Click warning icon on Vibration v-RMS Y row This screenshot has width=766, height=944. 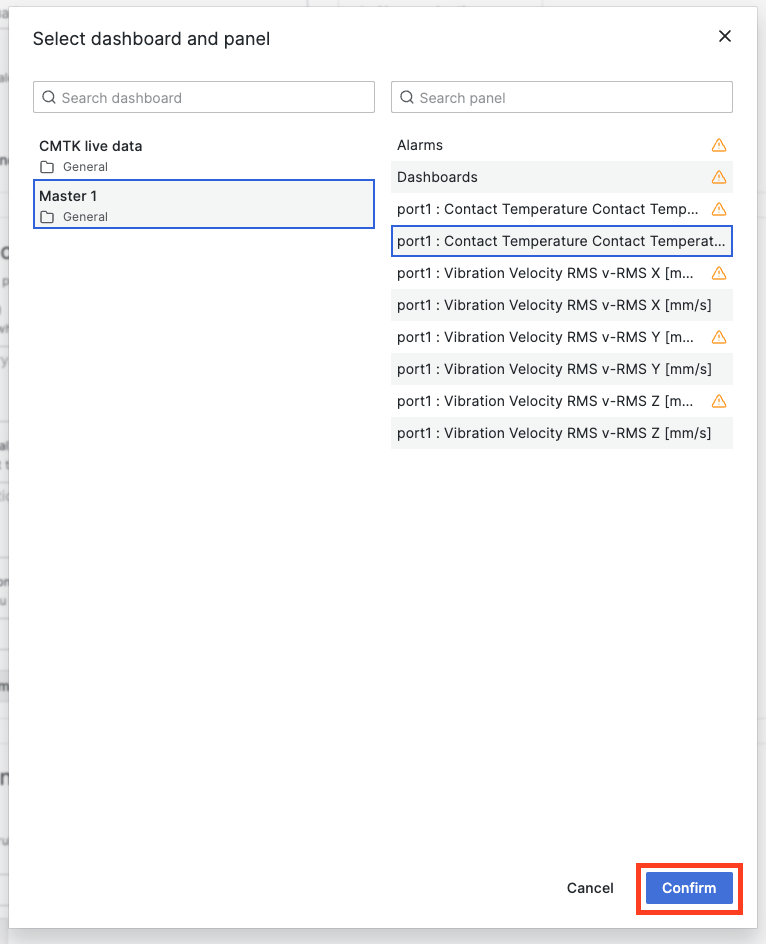pos(718,337)
